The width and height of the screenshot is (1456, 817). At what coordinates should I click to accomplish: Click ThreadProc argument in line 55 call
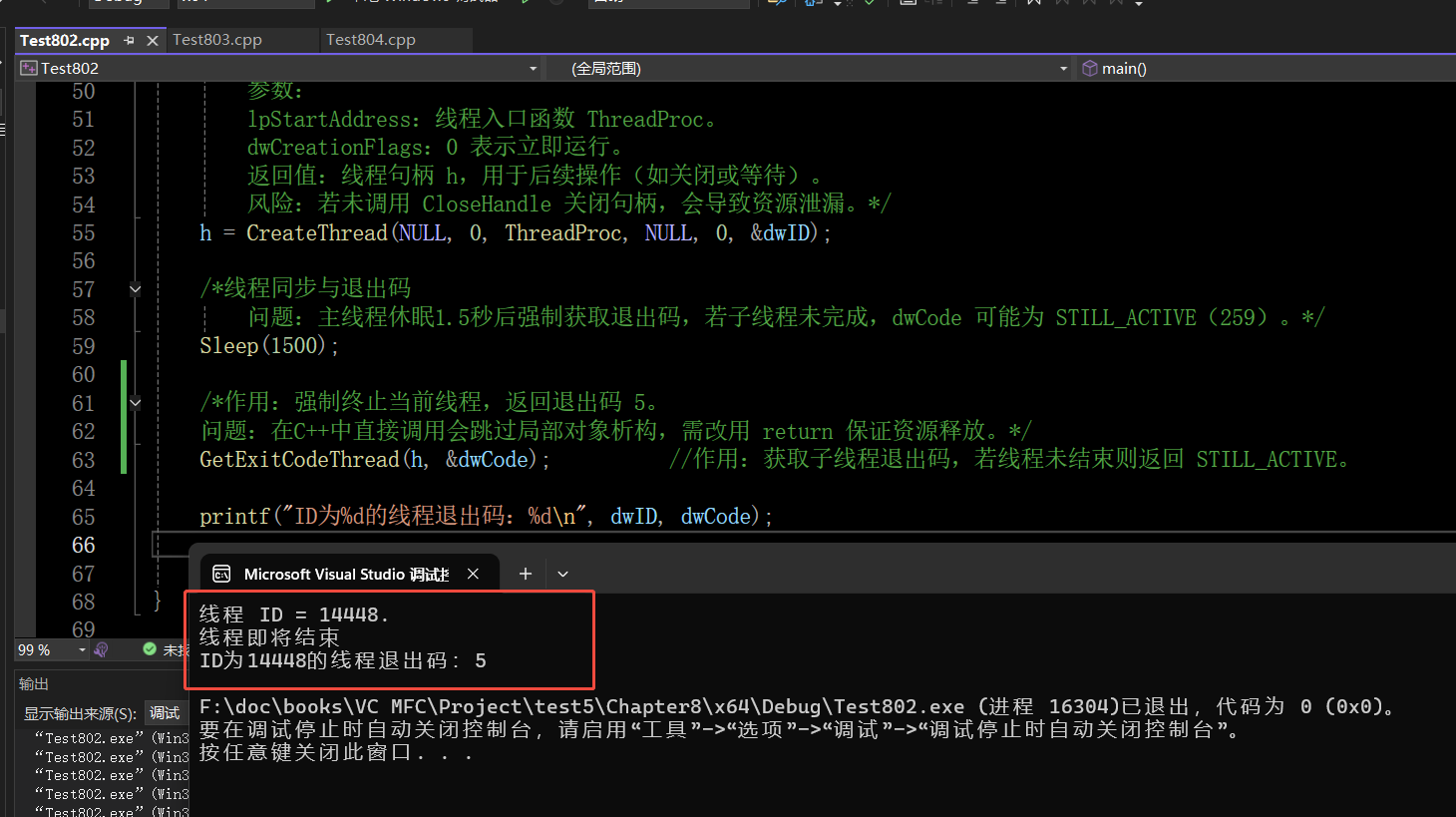tap(563, 233)
